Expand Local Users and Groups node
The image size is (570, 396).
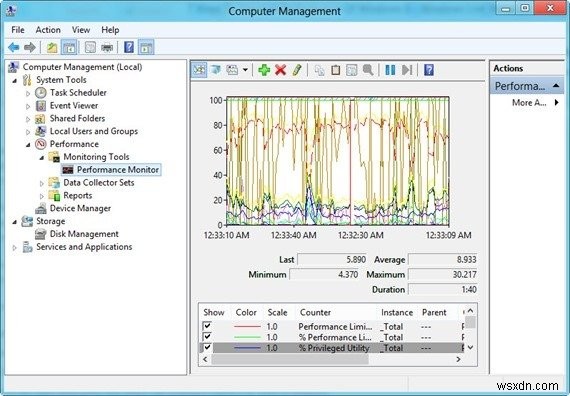coord(28,132)
